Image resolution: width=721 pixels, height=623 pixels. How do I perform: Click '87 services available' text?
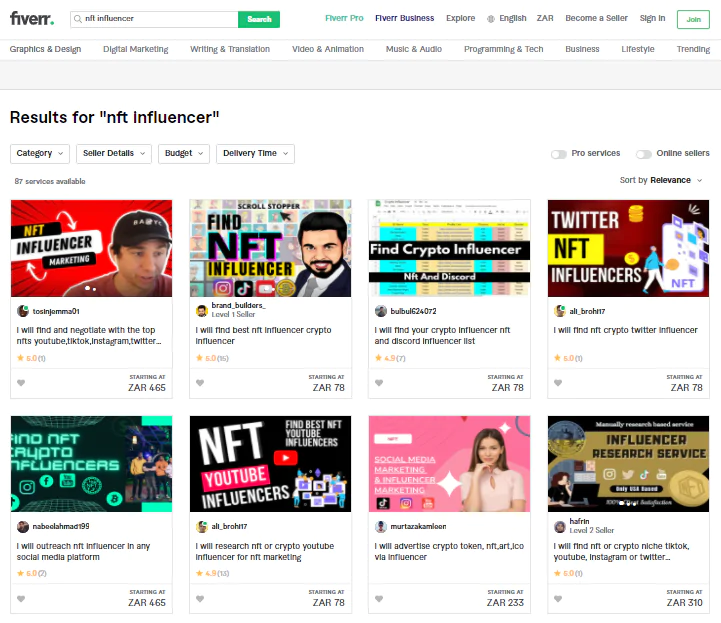point(50,181)
